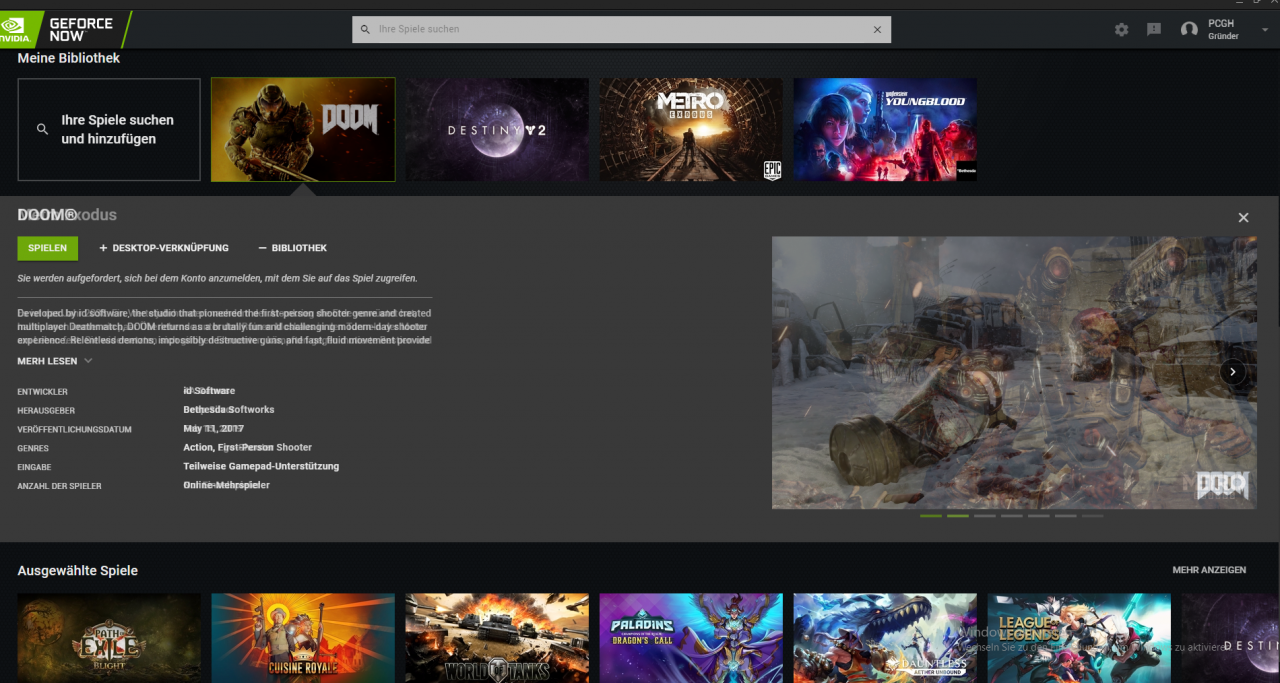1280x683 pixels.
Task: Click the id Software developer text
Action: (x=209, y=391)
